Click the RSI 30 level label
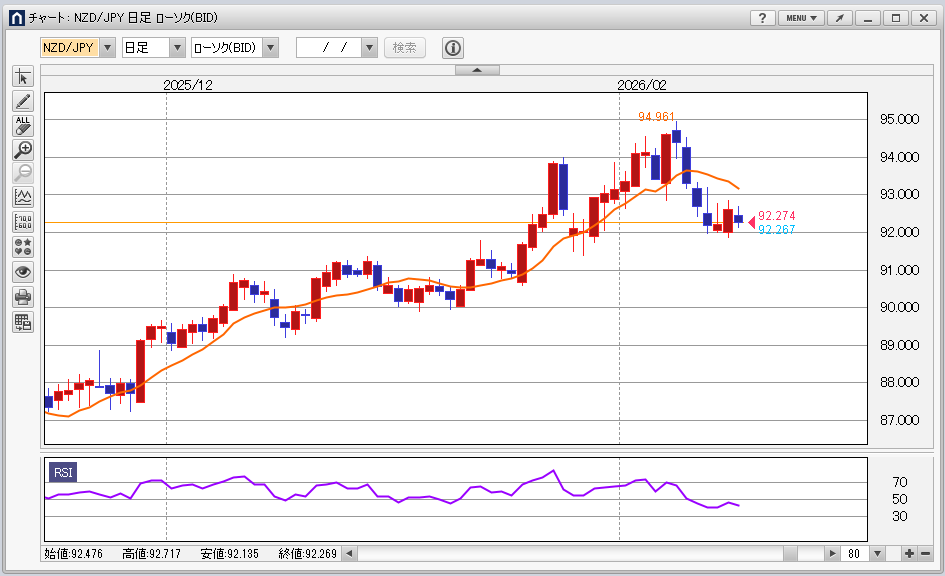Screen dimensions: 945x576 coord(900,516)
